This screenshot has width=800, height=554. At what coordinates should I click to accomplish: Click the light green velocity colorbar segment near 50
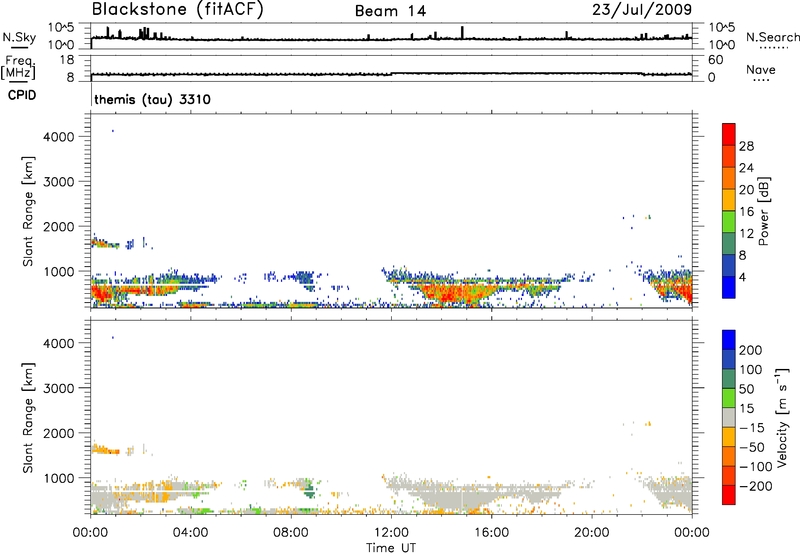point(729,398)
